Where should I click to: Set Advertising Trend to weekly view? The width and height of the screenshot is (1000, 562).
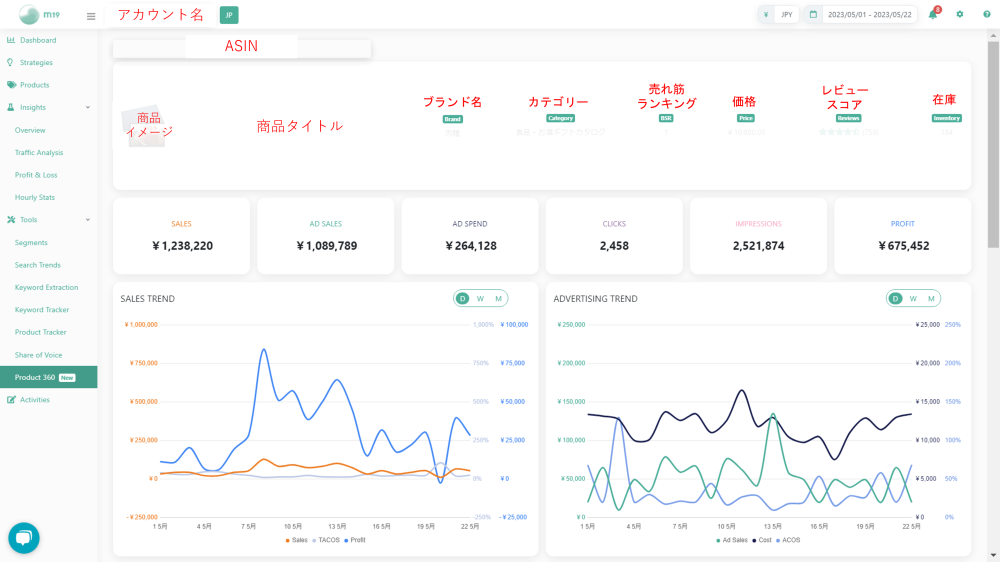click(x=913, y=298)
